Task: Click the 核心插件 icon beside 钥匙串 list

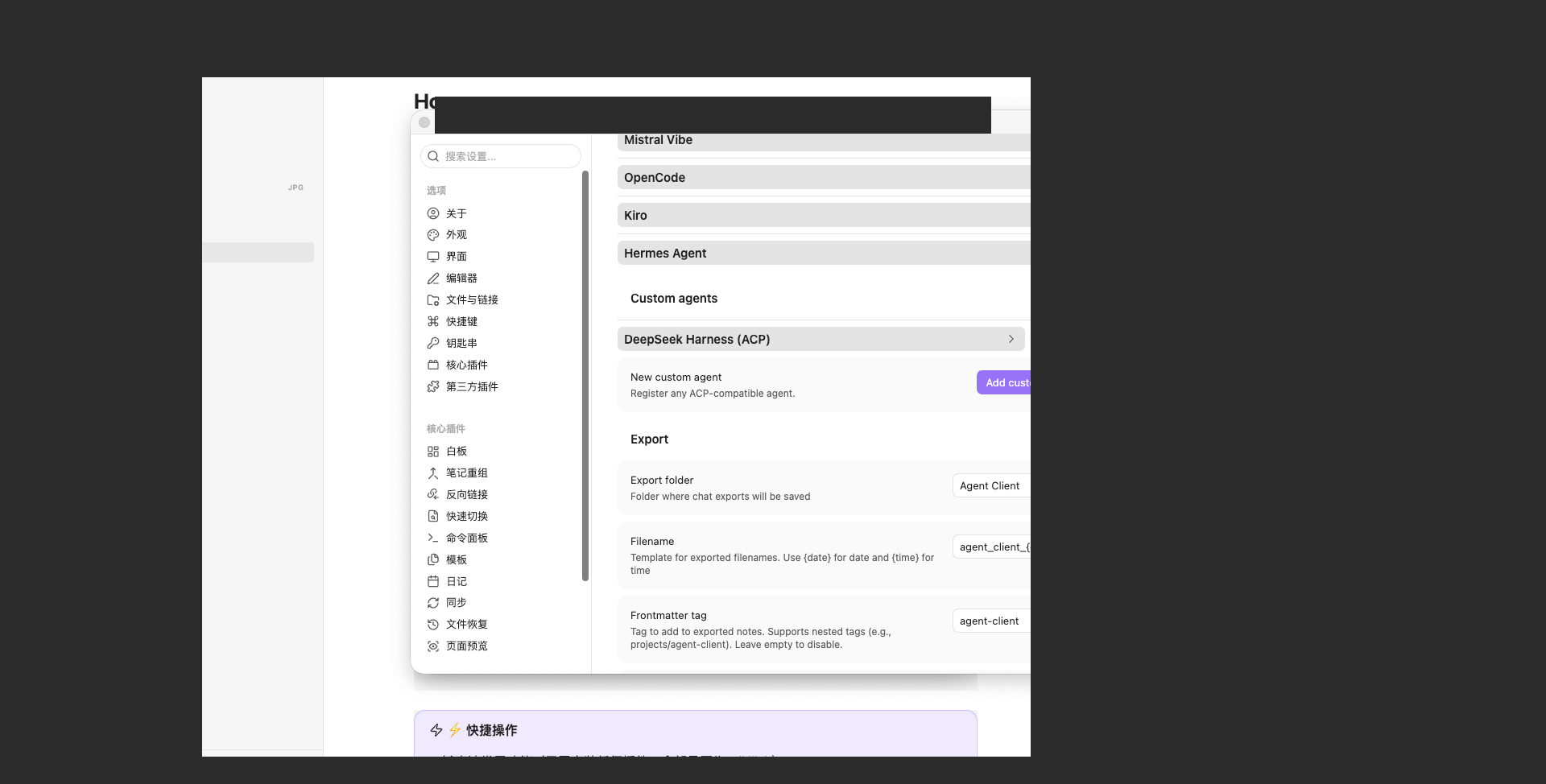Action: [433, 365]
